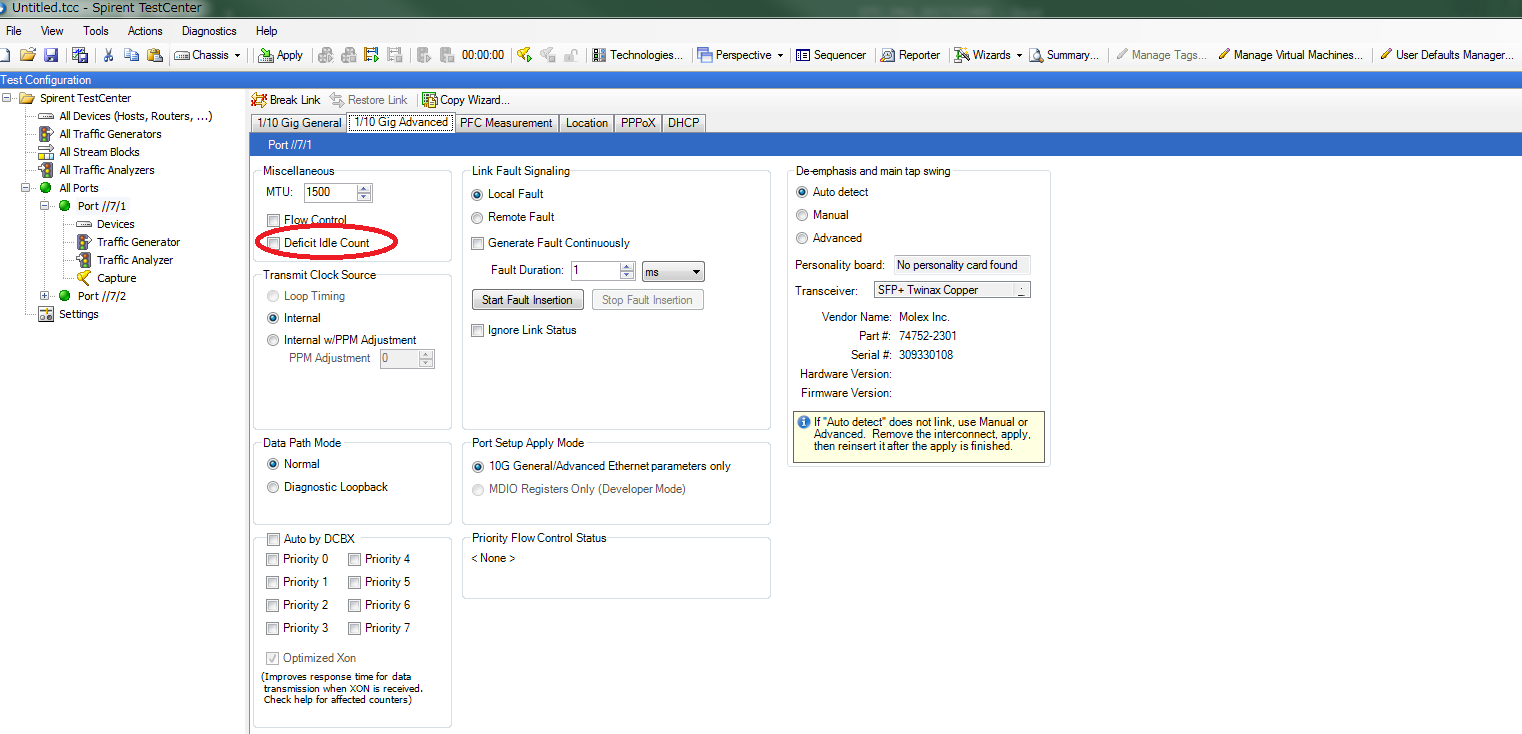The width and height of the screenshot is (1522, 734).
Task: Click the MTU value field
Action: (x=329, y=193)
